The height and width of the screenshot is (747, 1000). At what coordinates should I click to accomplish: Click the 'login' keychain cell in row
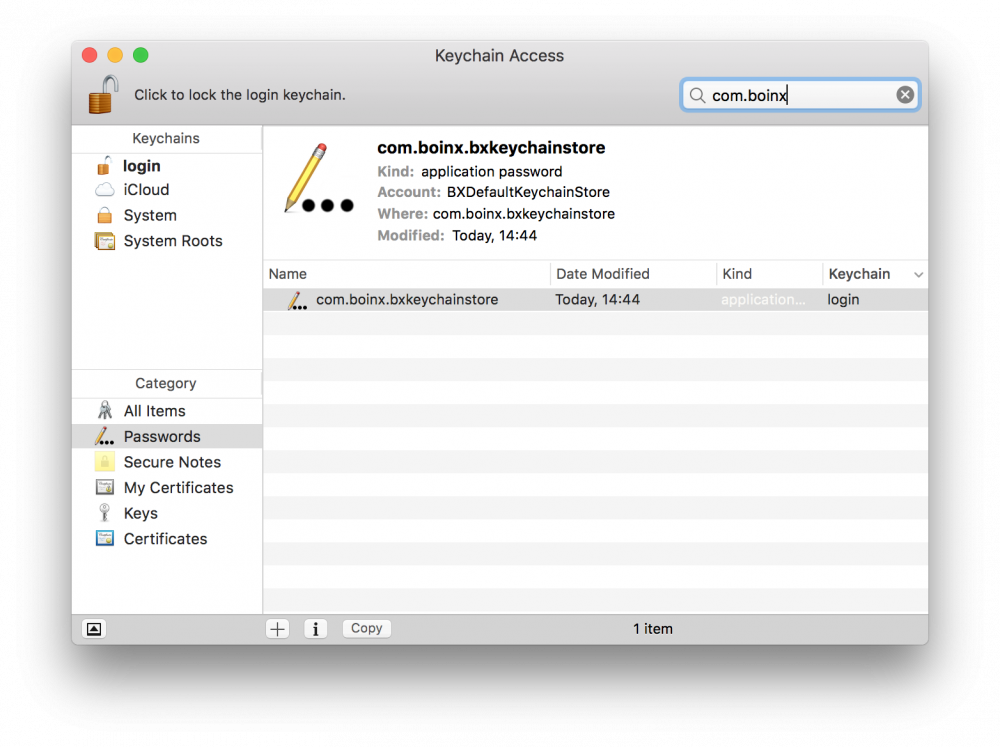pyautogui.click(x=843, y=300)
